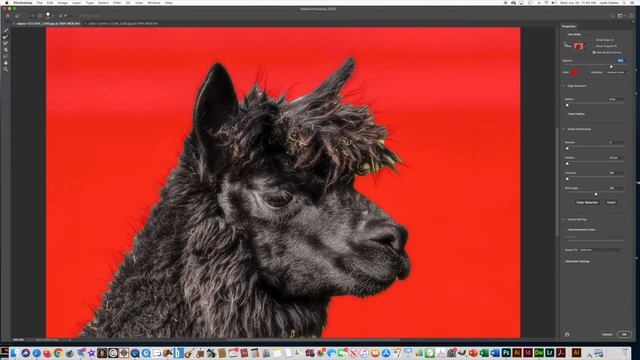Open the Edit menu

pyautogui.click(x=50, y=2)
